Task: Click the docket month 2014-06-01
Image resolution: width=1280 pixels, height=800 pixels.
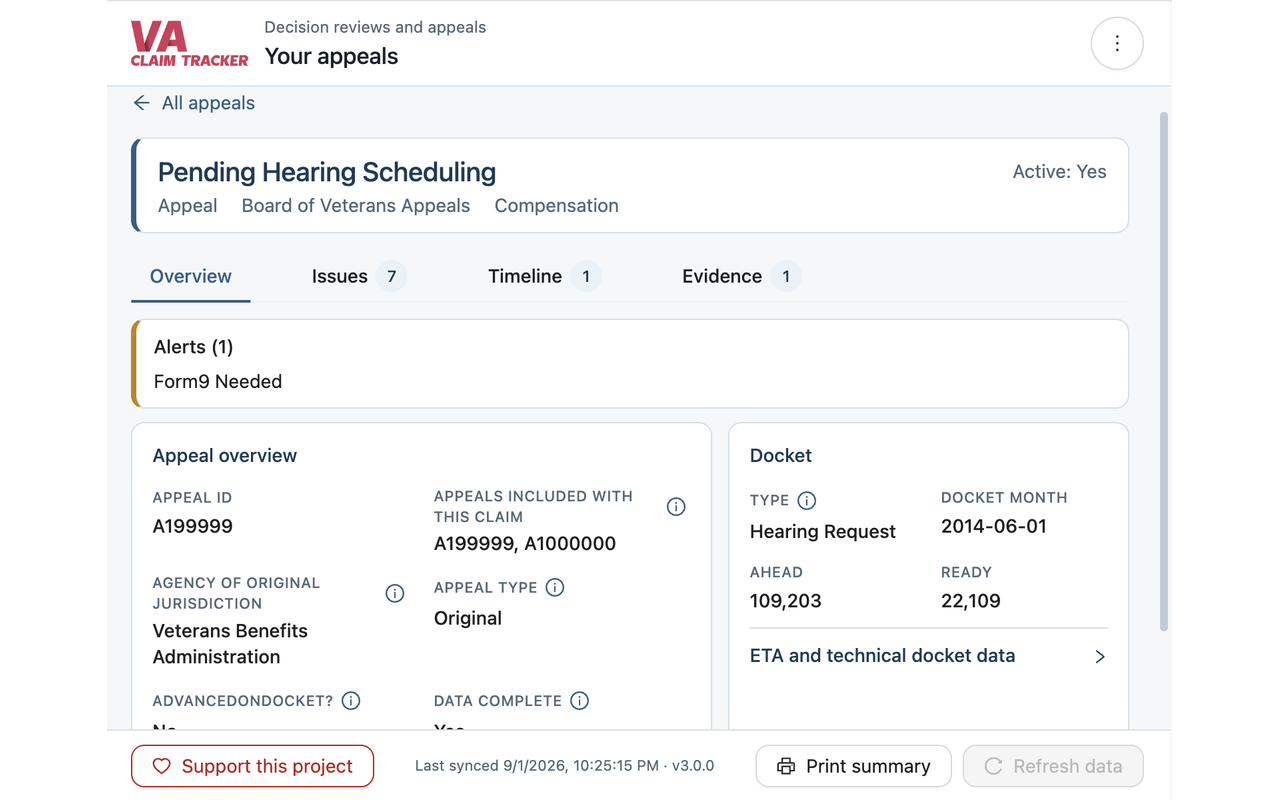Action: (x=994, y=526)
